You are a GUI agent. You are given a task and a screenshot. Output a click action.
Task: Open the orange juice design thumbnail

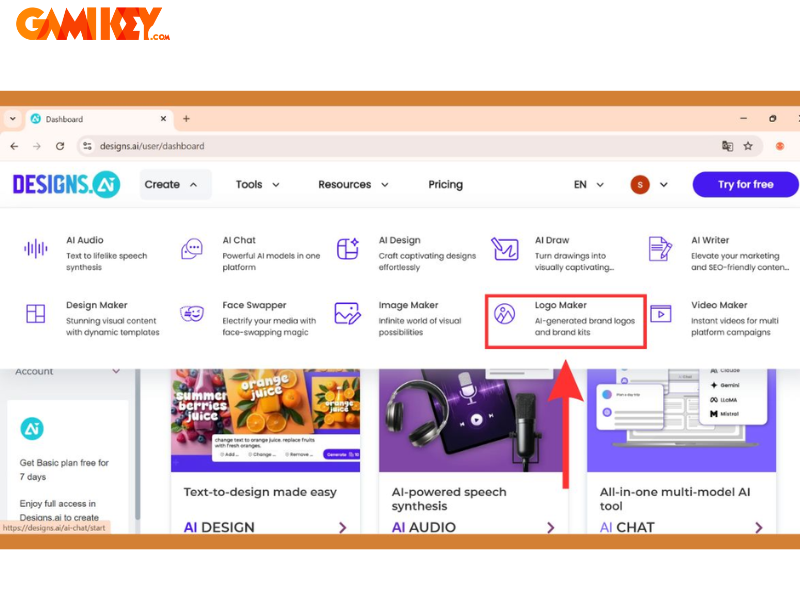265,420
